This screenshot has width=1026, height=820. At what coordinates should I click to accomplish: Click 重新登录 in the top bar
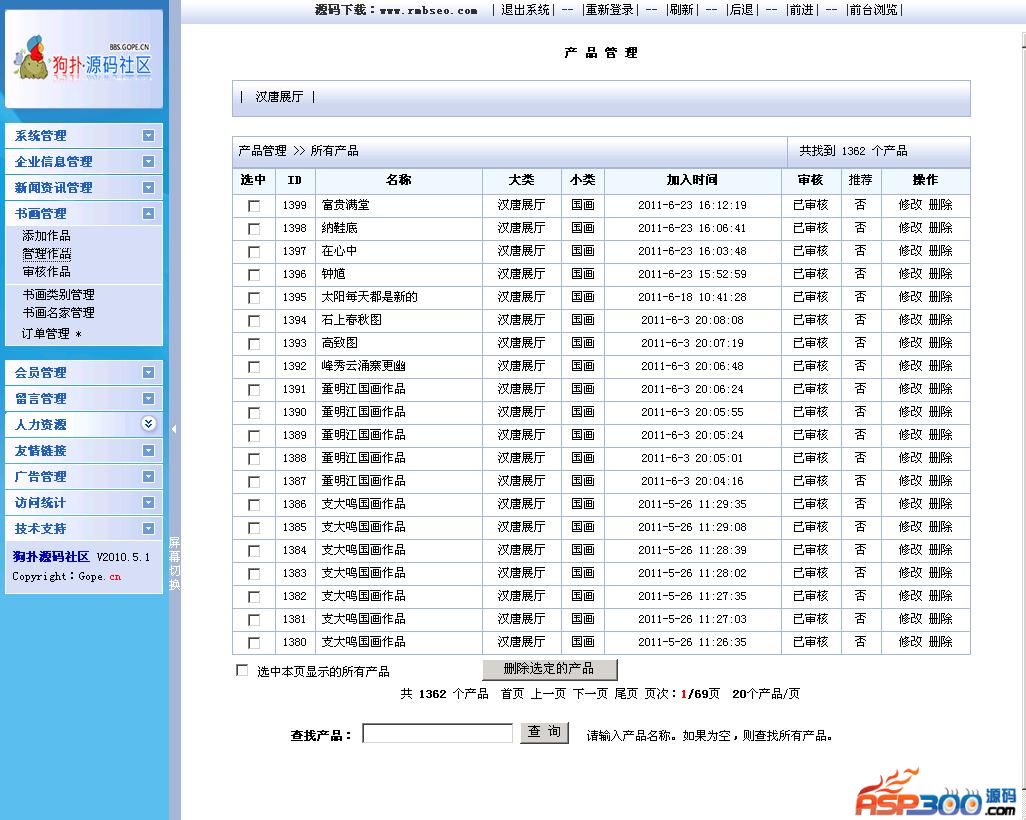[x=609, y=10]
